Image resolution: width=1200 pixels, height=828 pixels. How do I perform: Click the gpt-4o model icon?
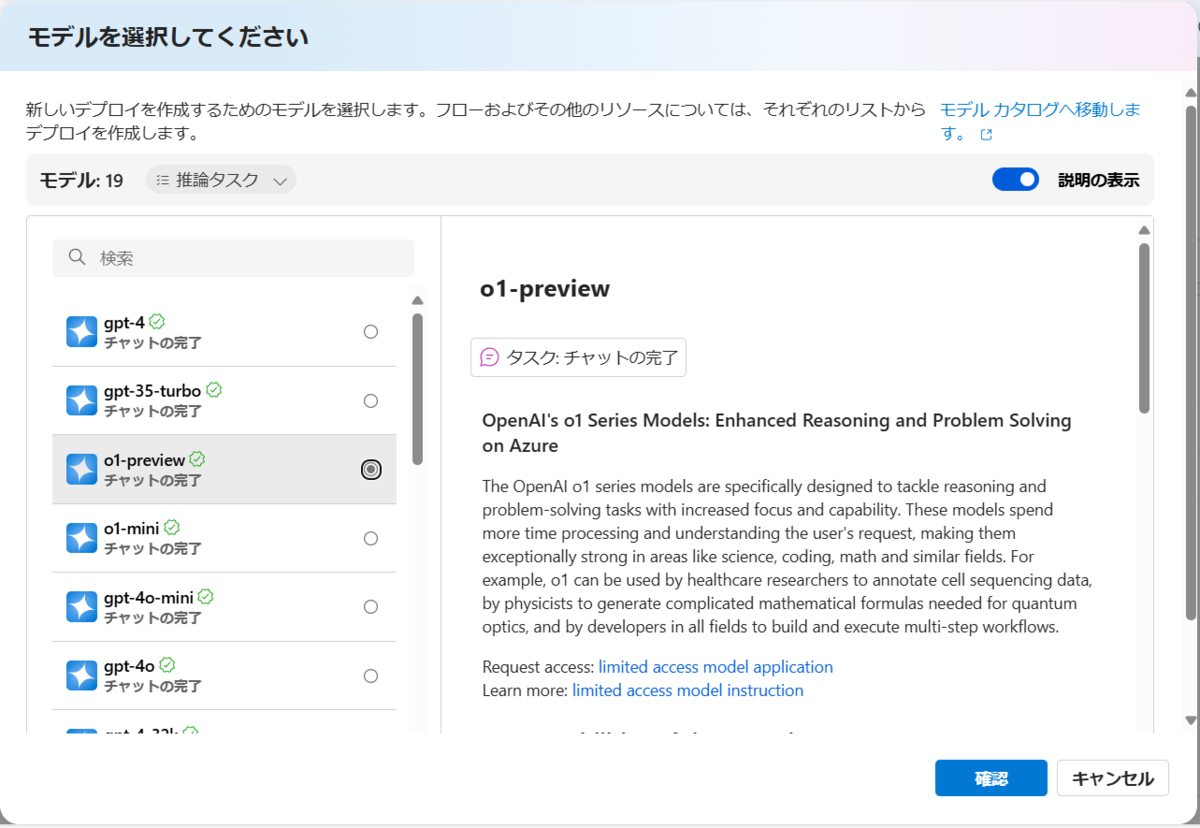tap(82, 675)
